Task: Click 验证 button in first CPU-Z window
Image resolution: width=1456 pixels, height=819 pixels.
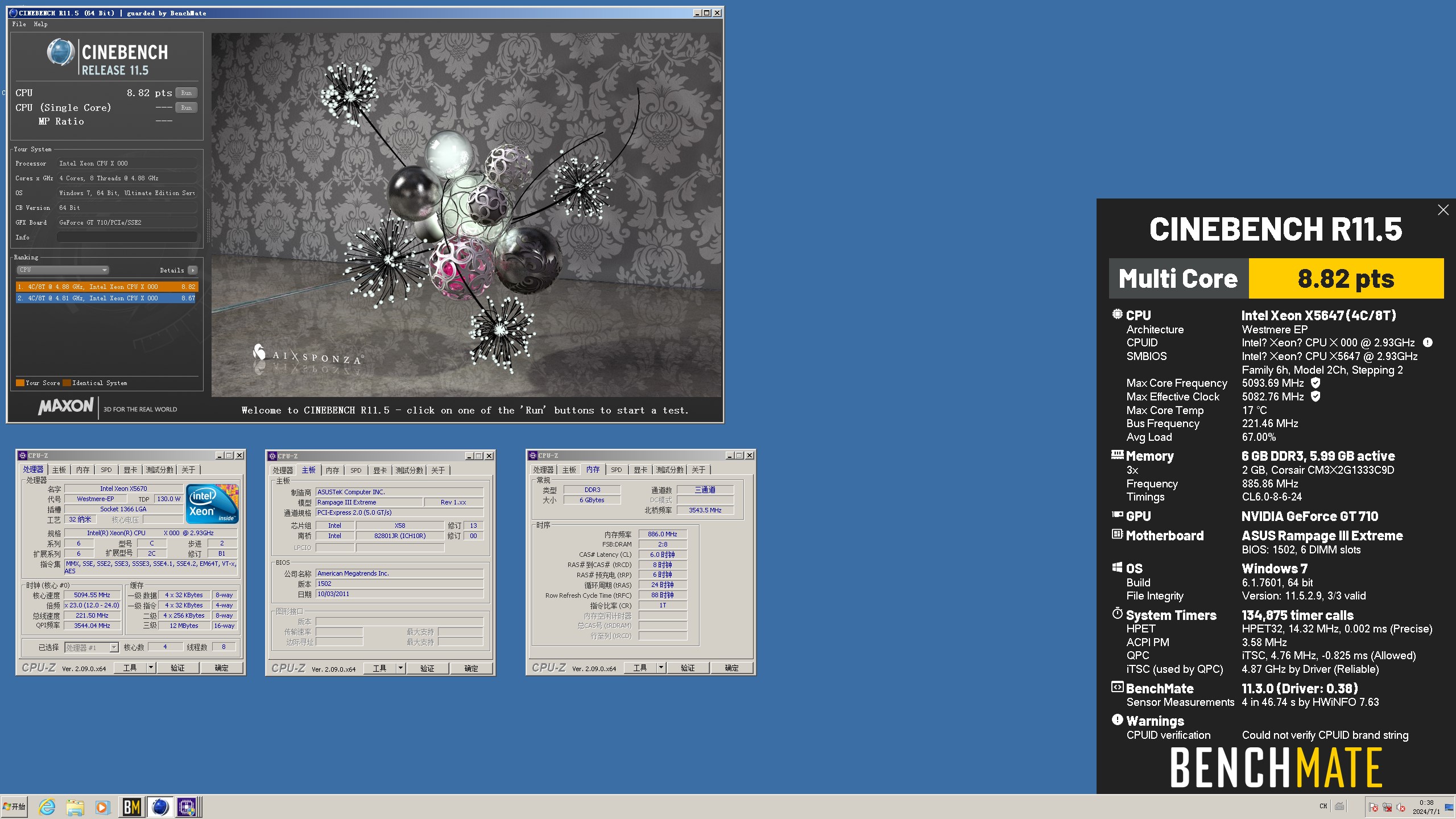Action: (177, 668)
